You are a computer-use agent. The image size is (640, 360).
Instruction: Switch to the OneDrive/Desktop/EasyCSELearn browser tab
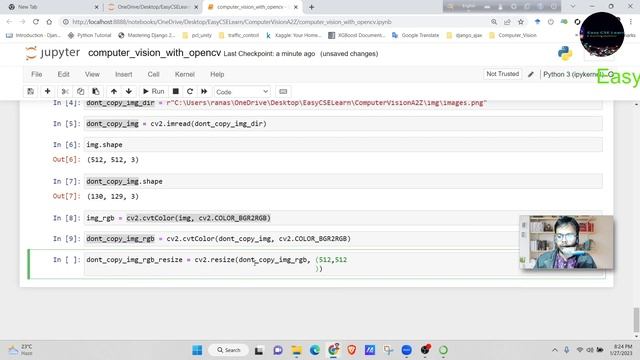153,7
